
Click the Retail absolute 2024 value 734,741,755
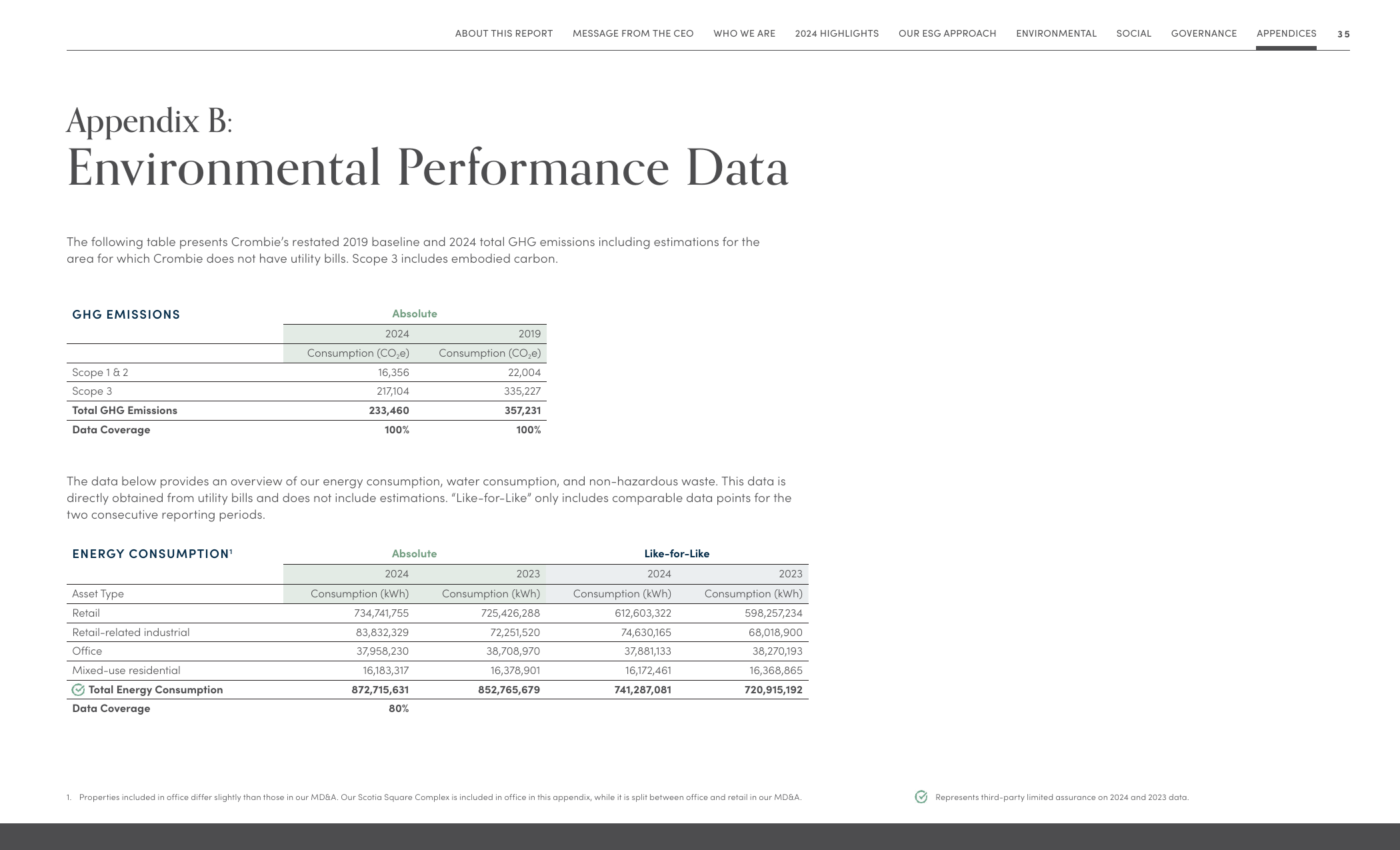click(x=381, y=613)
